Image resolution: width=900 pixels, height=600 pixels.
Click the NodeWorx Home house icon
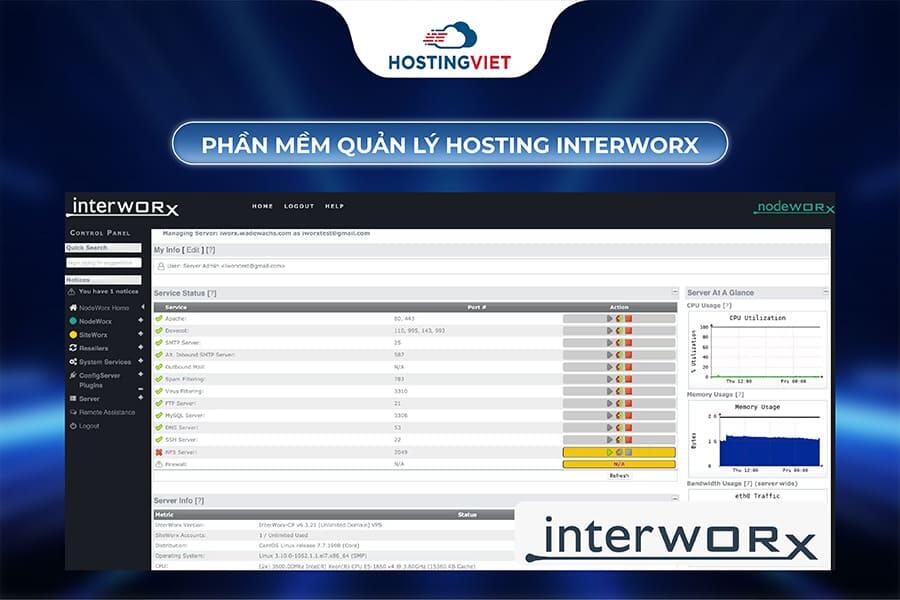coord(72,307)
